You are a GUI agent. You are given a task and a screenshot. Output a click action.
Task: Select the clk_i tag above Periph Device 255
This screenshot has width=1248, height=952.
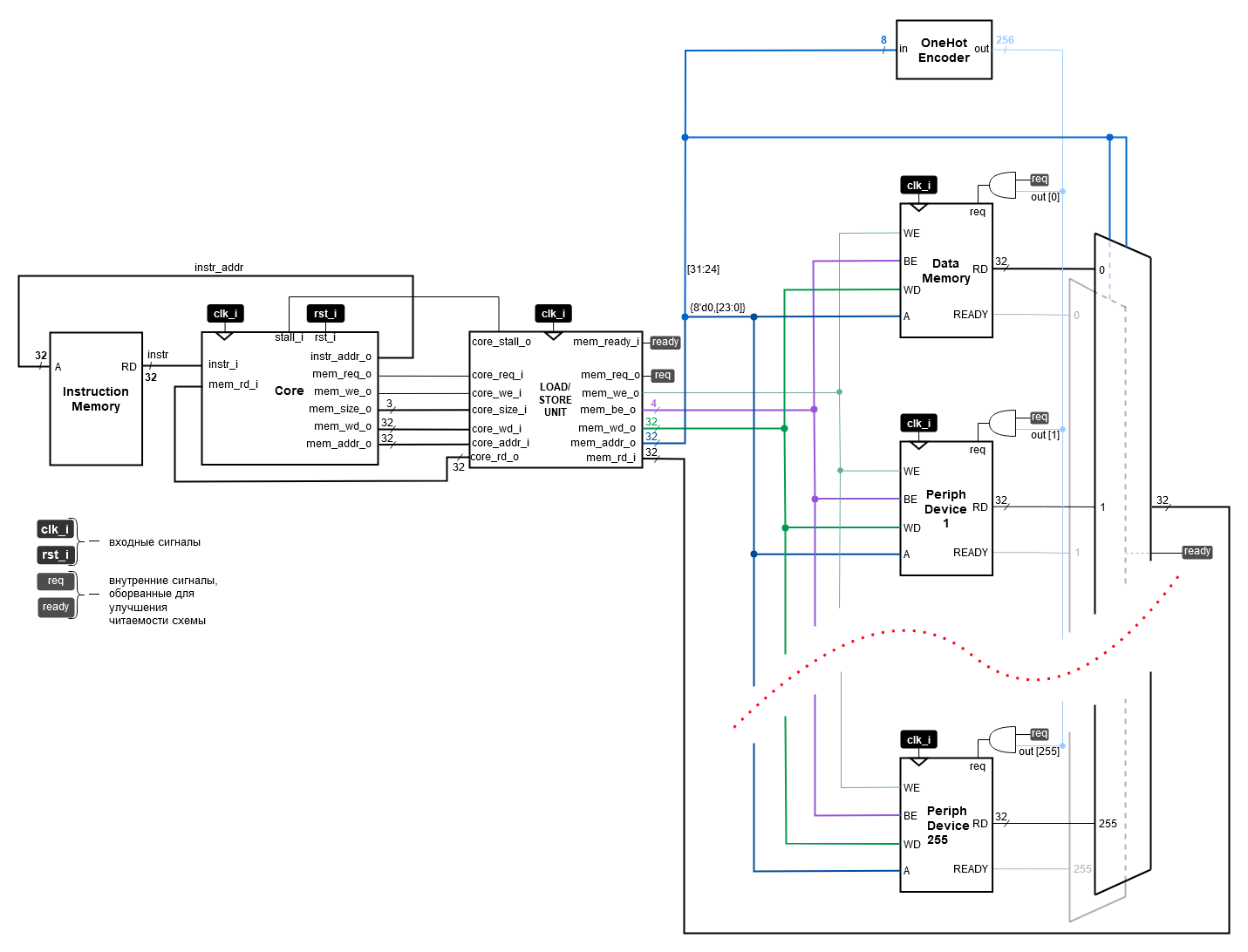click(918, 739)
